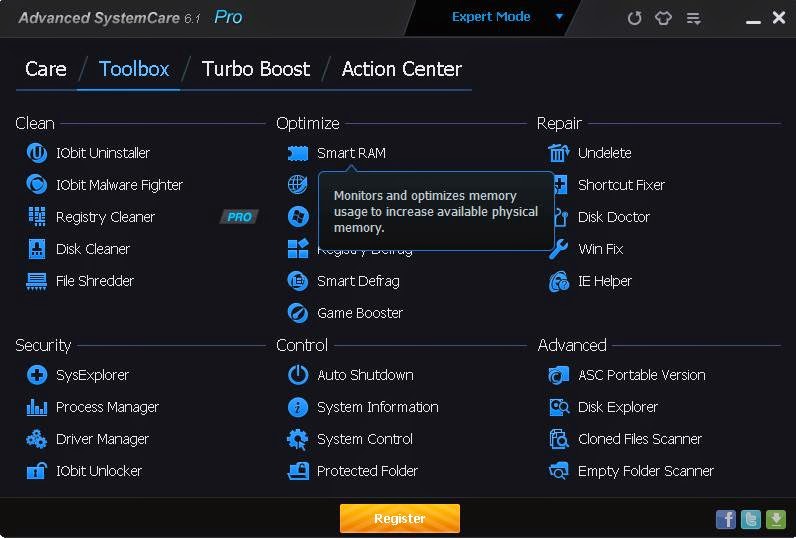Open the skin shirt icon
Viewport: 796px width, 539px height.
663,19
